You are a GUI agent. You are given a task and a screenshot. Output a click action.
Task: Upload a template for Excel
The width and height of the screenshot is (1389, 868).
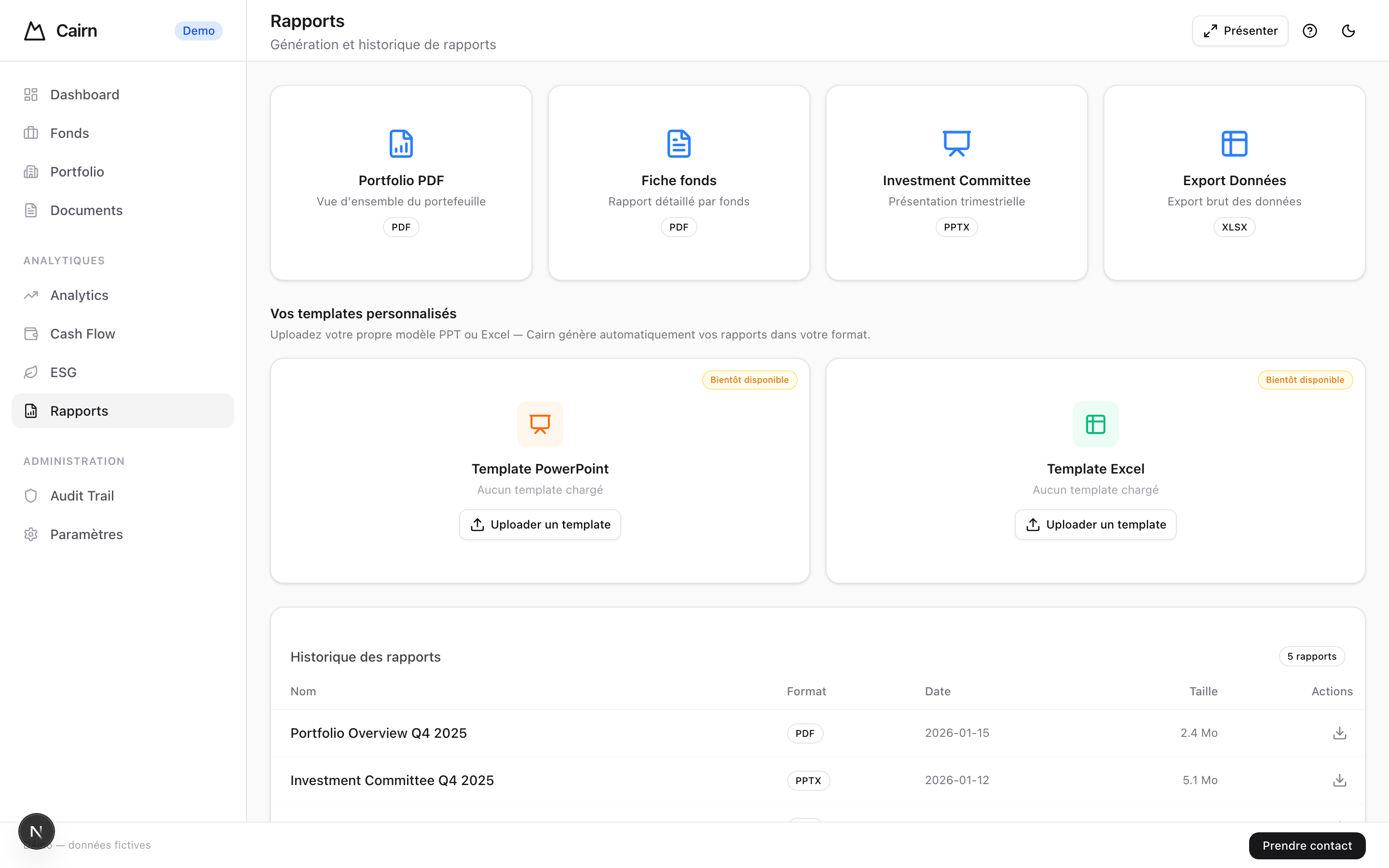(1095, 524)
